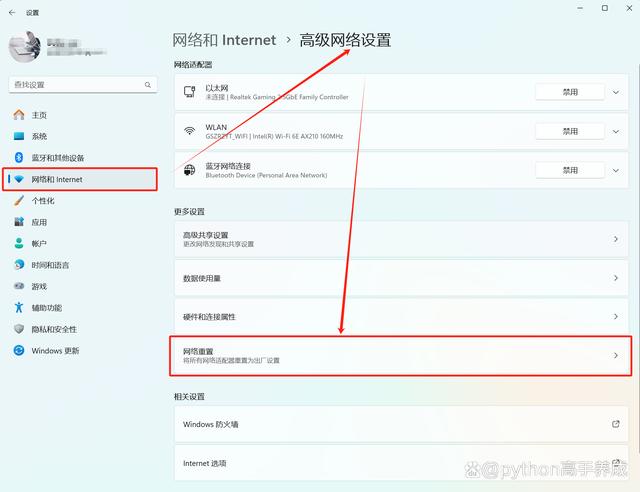This screenshot has width=640, height=492.
Task: Open 硬件和连接属性 row
Action: (x=401, y=317)
